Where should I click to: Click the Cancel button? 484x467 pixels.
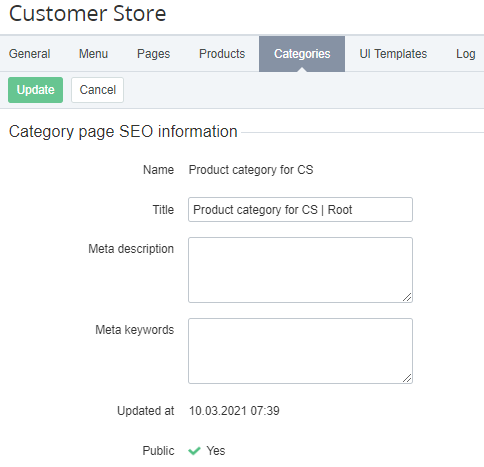pyautogui.click(x=97, y=90)
